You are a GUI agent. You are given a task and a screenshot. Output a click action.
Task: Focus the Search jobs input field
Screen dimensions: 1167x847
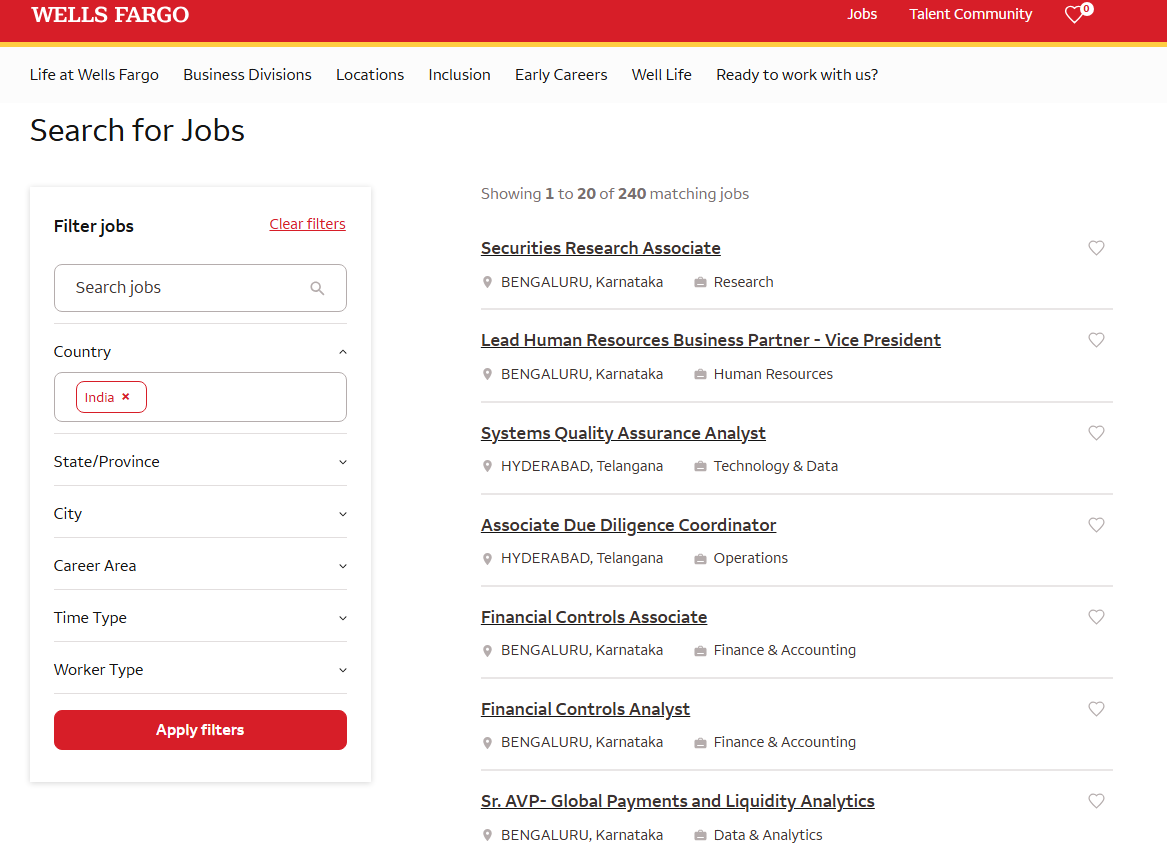(200, 288)
